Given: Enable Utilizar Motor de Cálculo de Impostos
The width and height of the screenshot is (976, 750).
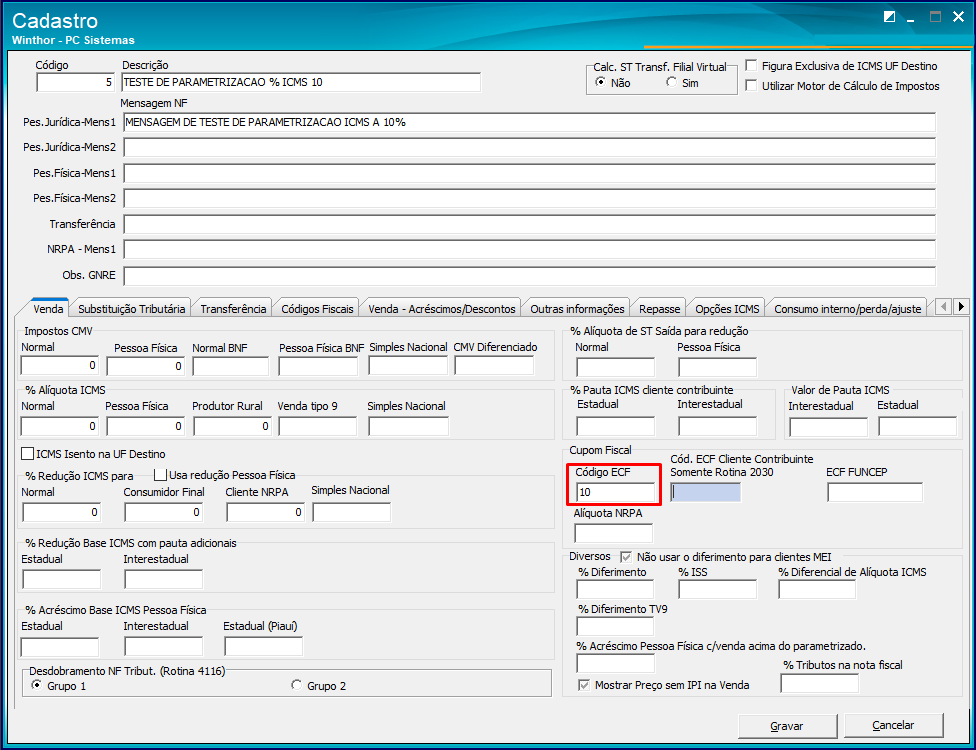Looking at the screenshot, I should click(x=751, y=85).
